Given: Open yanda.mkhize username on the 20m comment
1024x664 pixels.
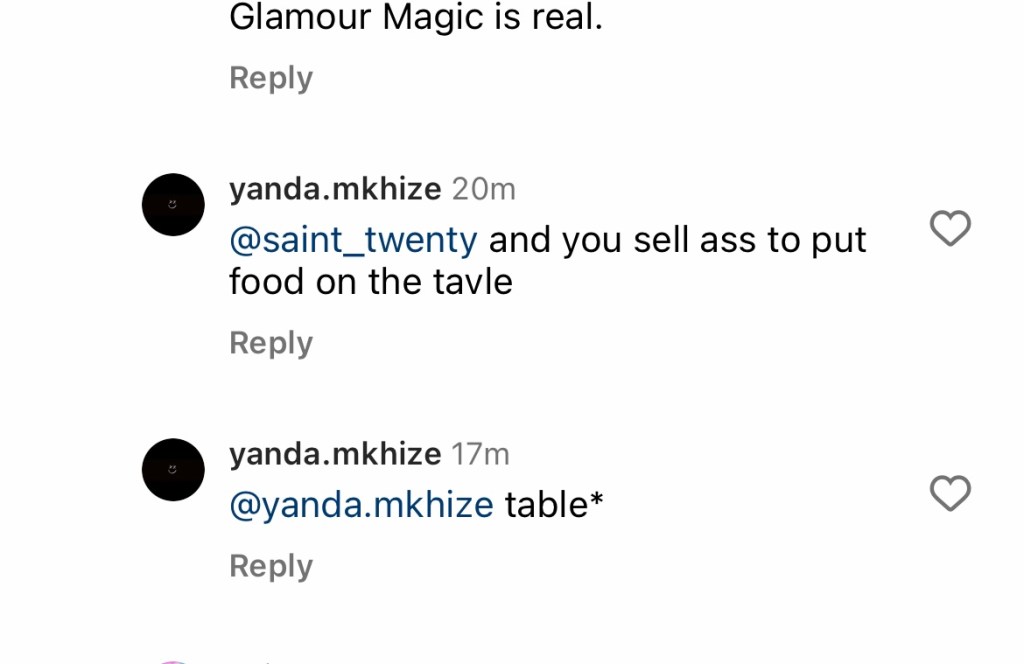Looking at the screenshot, I should coord(335,189).
